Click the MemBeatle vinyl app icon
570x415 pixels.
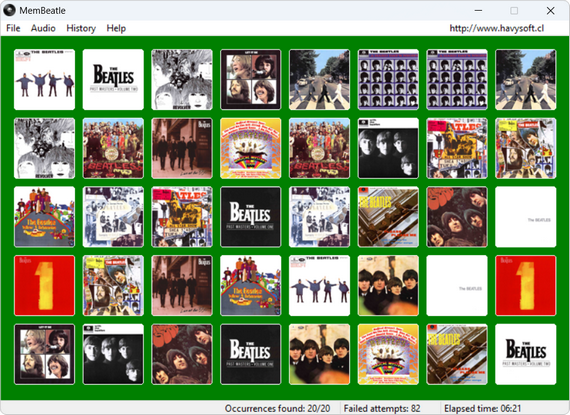(x=9, y=11)
